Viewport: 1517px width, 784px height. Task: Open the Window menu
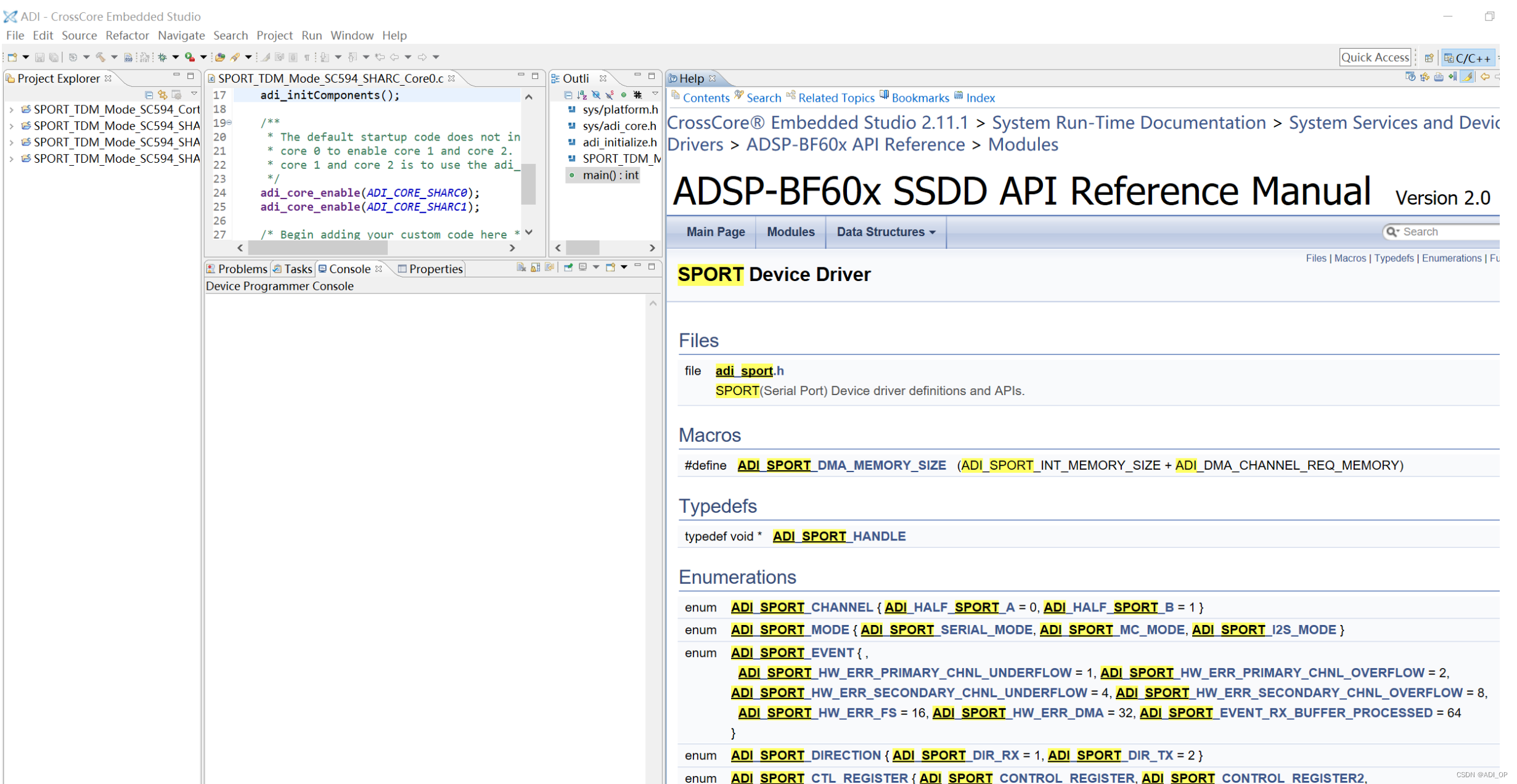click(351, 36)
